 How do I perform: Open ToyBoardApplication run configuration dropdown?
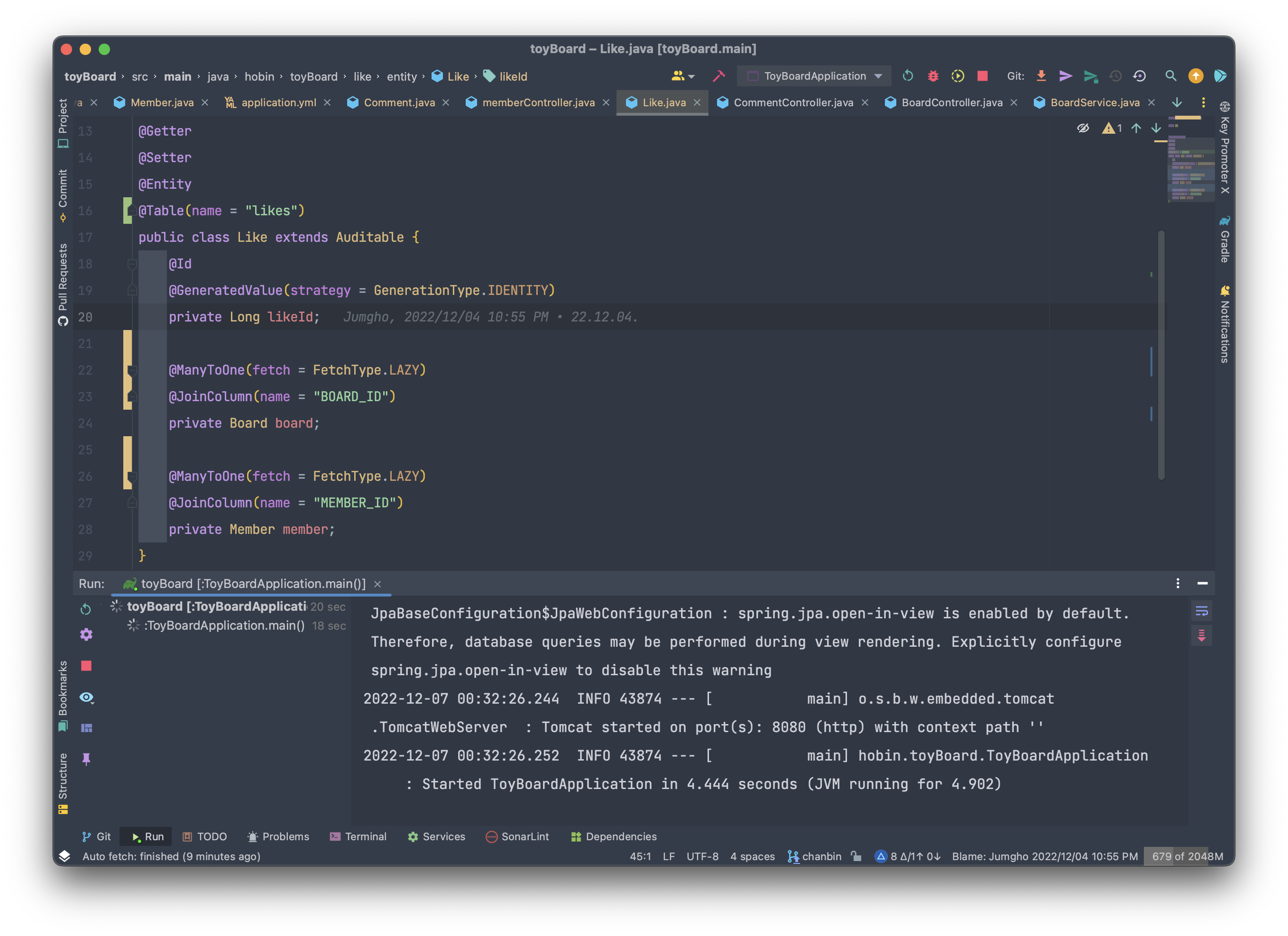coord(815,76)
